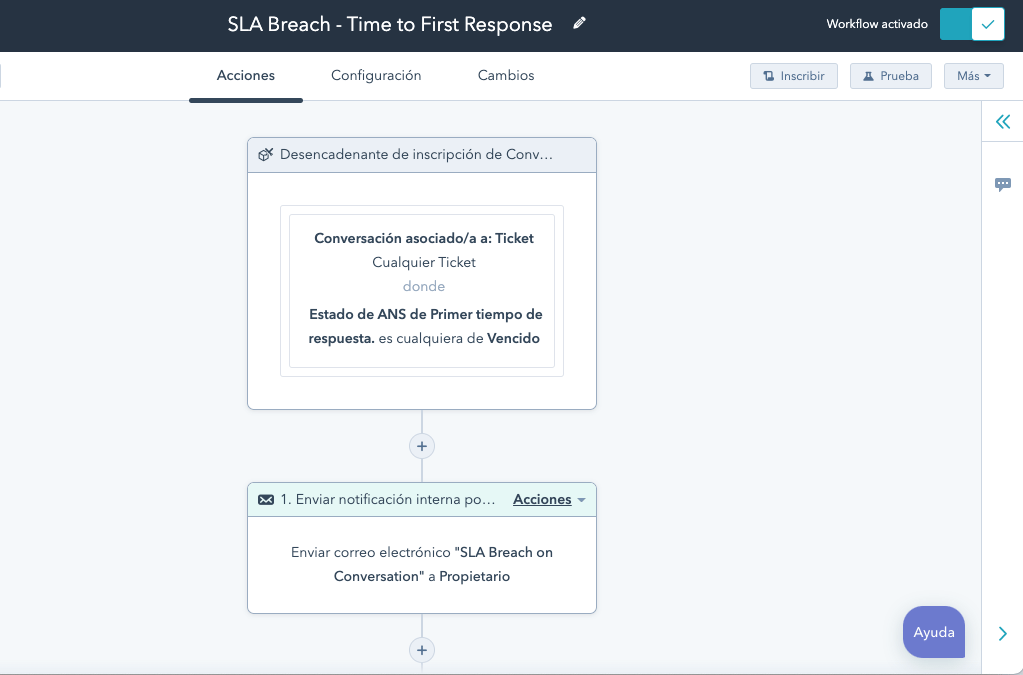The width and height of the screenshot is (1023, 675).
Task: Expand panel with bottom right chevron
Action: [1003, 633]
